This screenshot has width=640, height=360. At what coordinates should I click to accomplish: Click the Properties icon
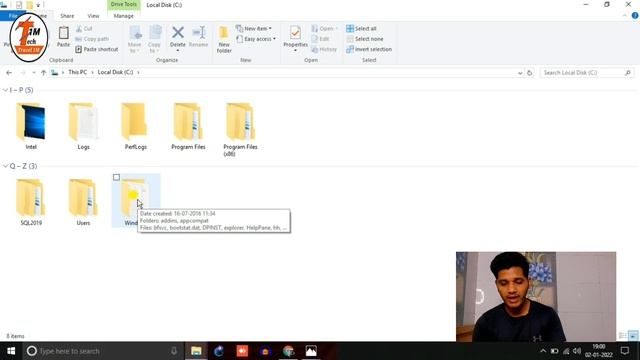[x=295, y=33]
